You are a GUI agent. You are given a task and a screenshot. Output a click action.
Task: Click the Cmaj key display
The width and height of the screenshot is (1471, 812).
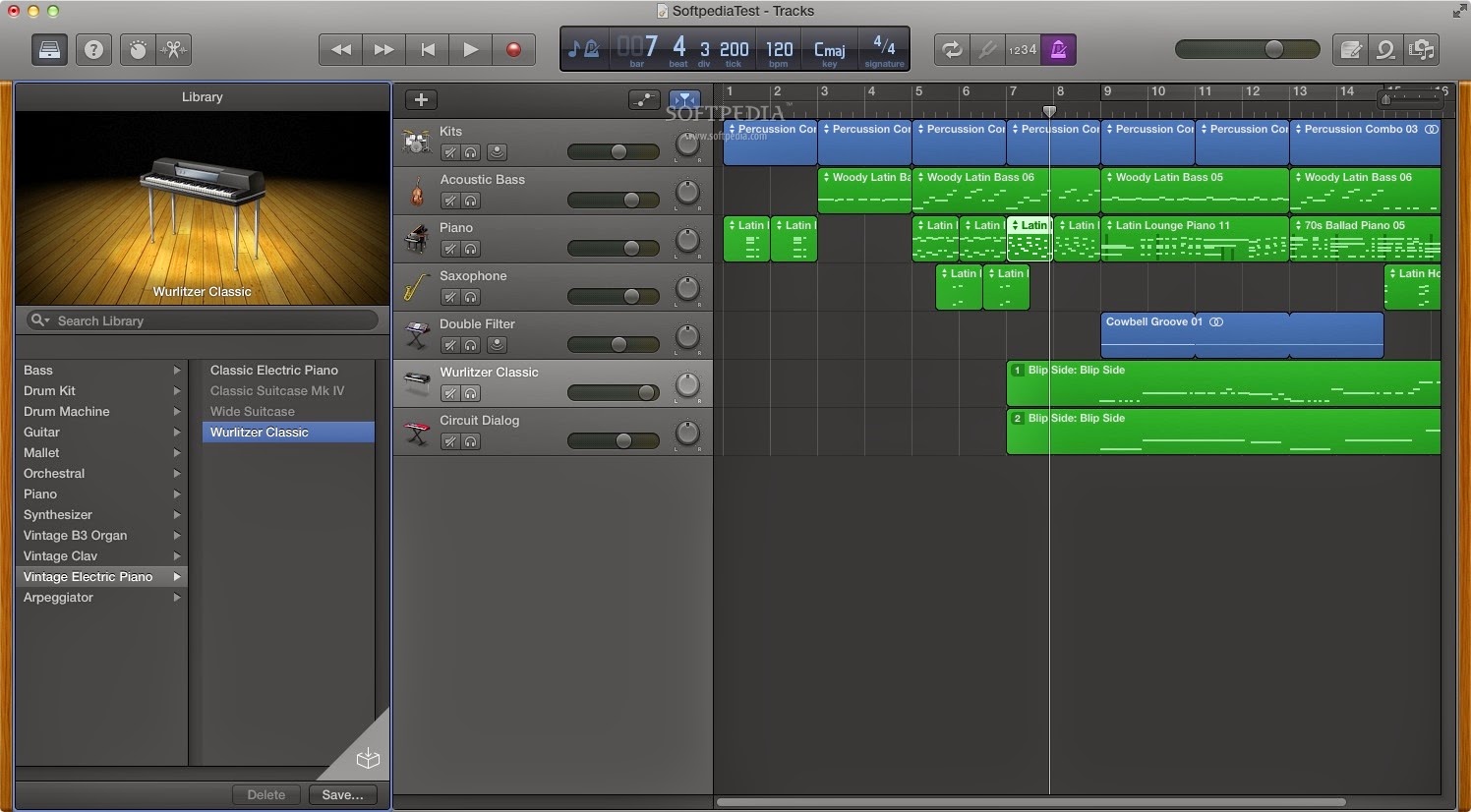pyautogui.click(x=829, y=50)
